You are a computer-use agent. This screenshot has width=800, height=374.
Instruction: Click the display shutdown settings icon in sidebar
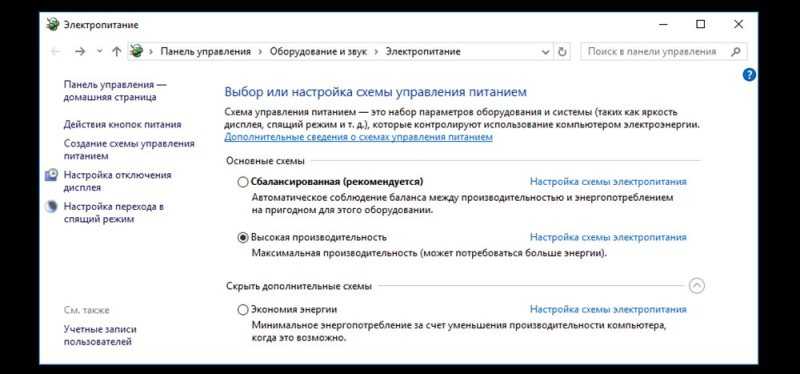tap(52, 176)
